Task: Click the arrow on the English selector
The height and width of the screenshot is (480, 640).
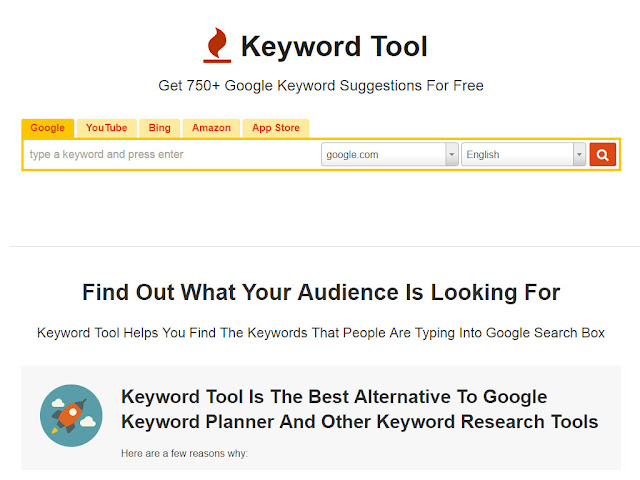Action: [x=579, y=155]
